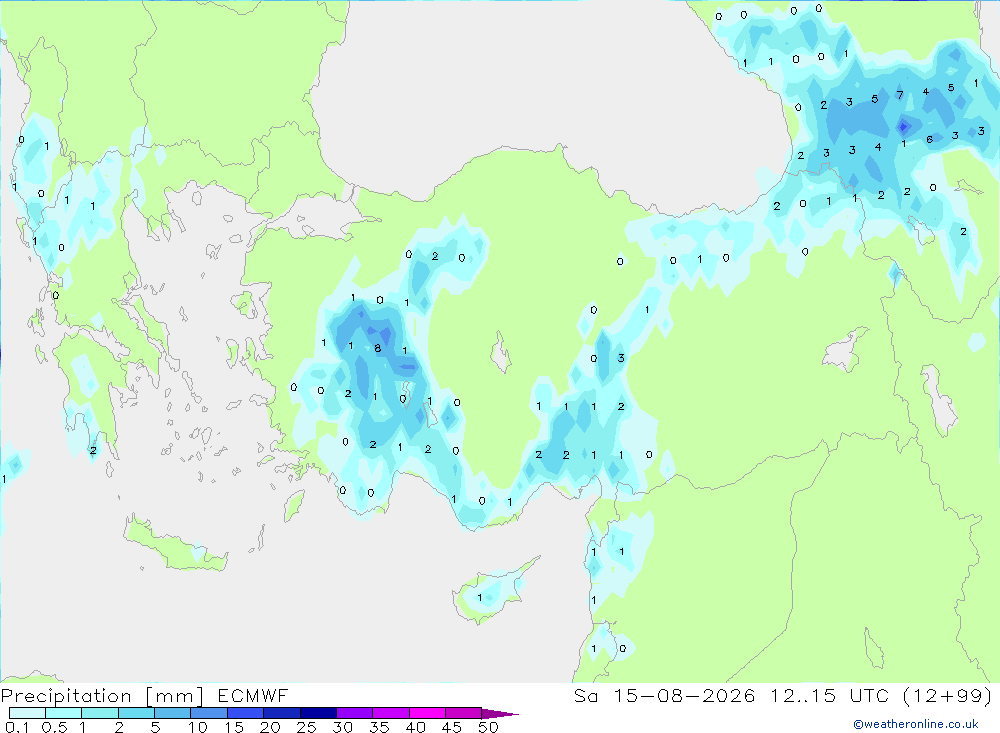This screenshot has height=733, width=1000.
Task: Click the 'Precipitation [mm]' title text
Action: click(x=102, y=696)
